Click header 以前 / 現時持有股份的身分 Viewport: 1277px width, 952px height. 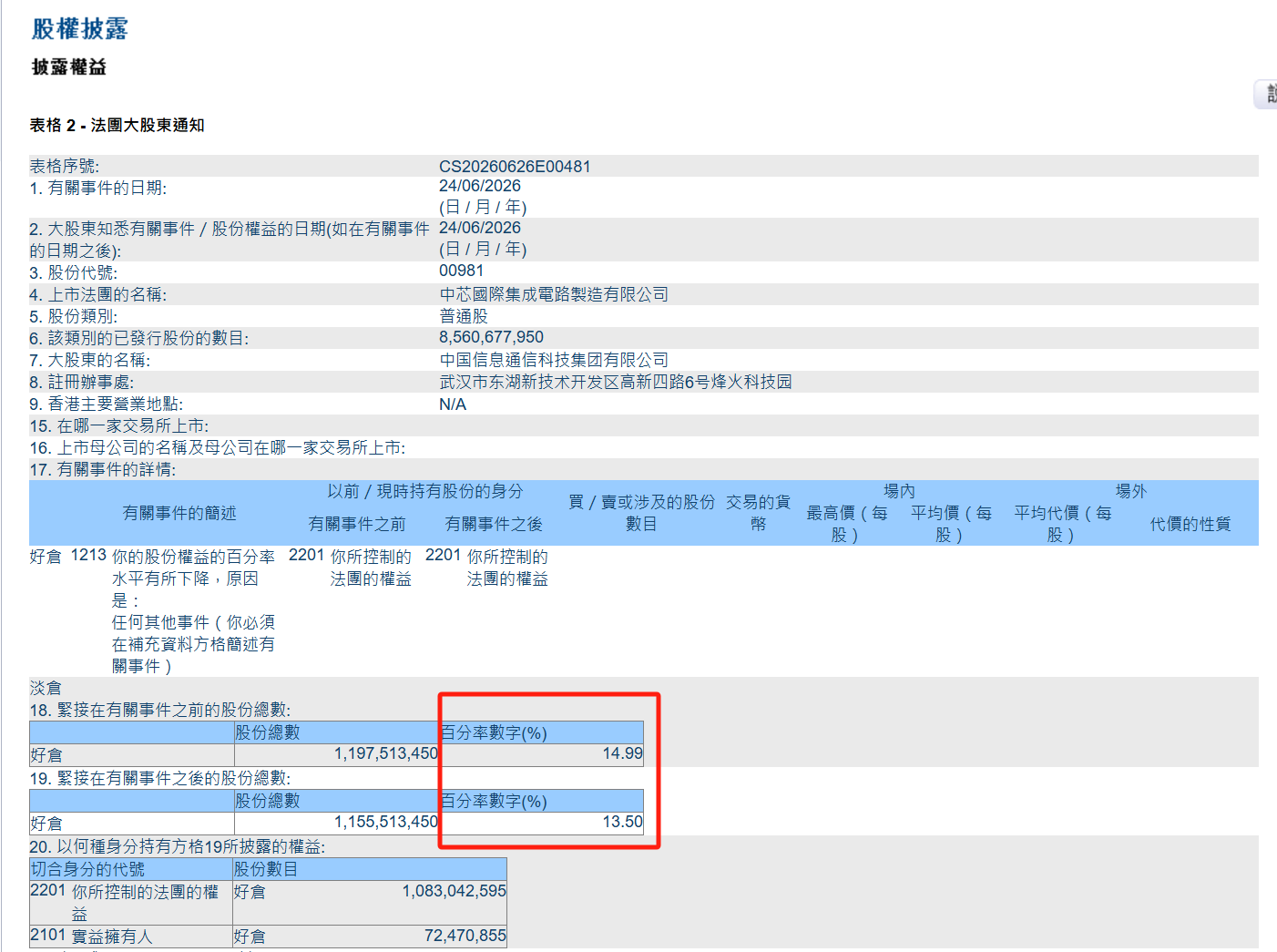coord(425,491)
